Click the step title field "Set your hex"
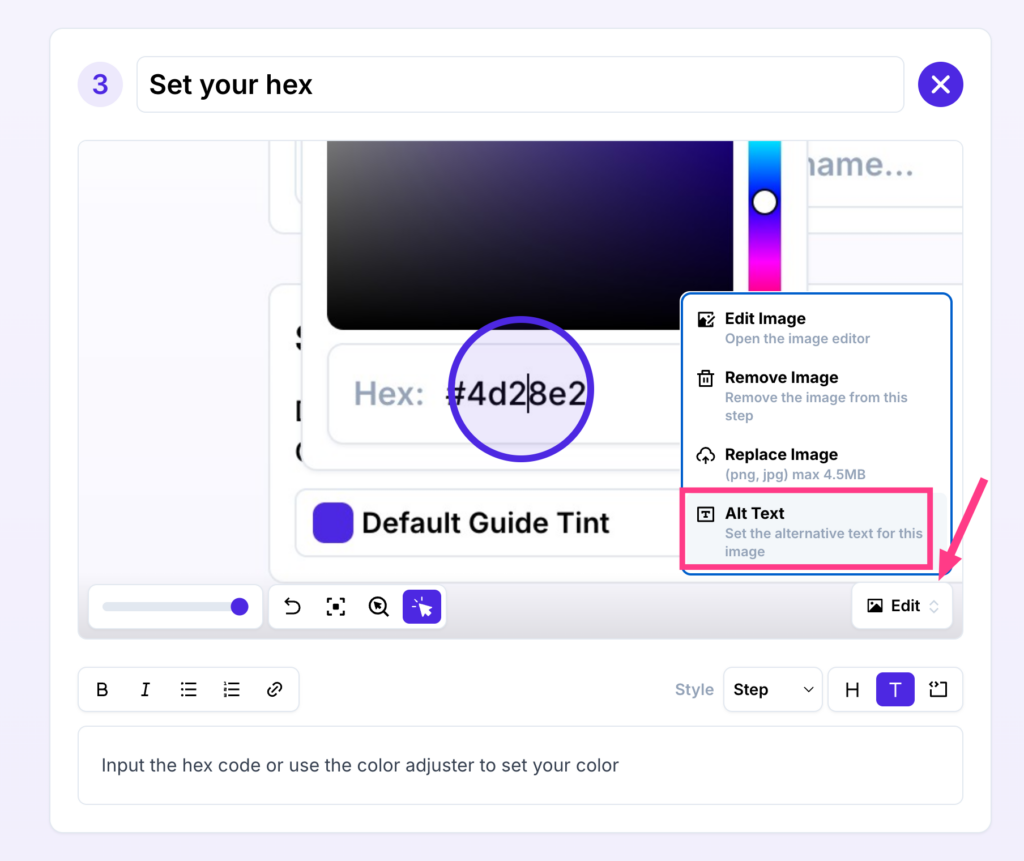The height and width of the screenshot is (861, 1024). [x=519, y=85]
